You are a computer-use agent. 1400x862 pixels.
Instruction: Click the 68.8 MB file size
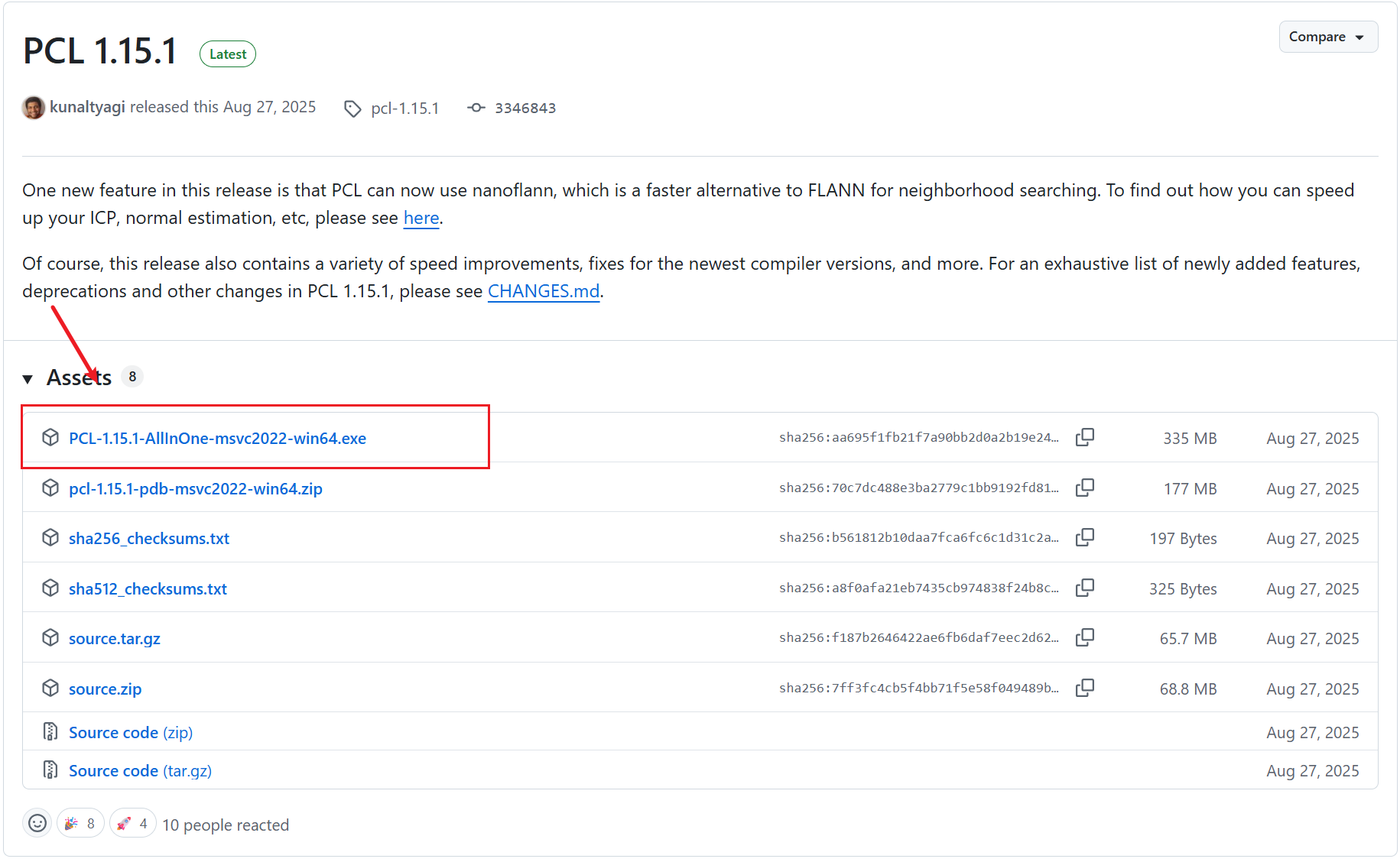pyautogui.click(x=1188, y=689)
